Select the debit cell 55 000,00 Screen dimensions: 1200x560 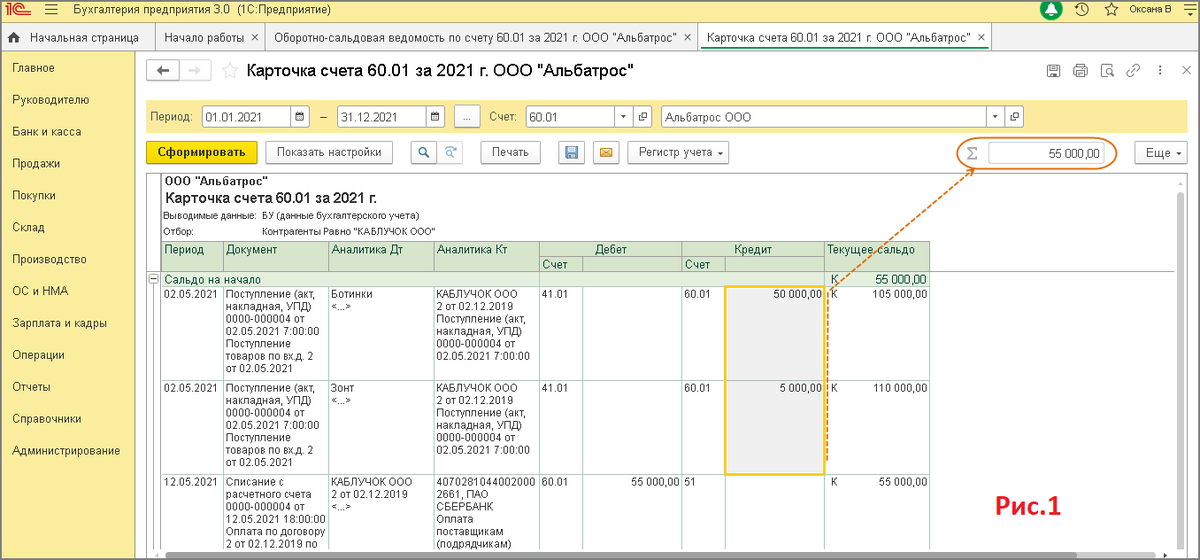(x=632, y=511)
